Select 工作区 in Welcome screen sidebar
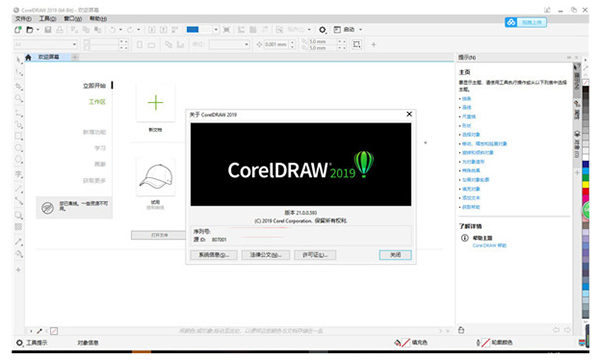This screenshot has height=360, width=600. click(x=97, y=101)
